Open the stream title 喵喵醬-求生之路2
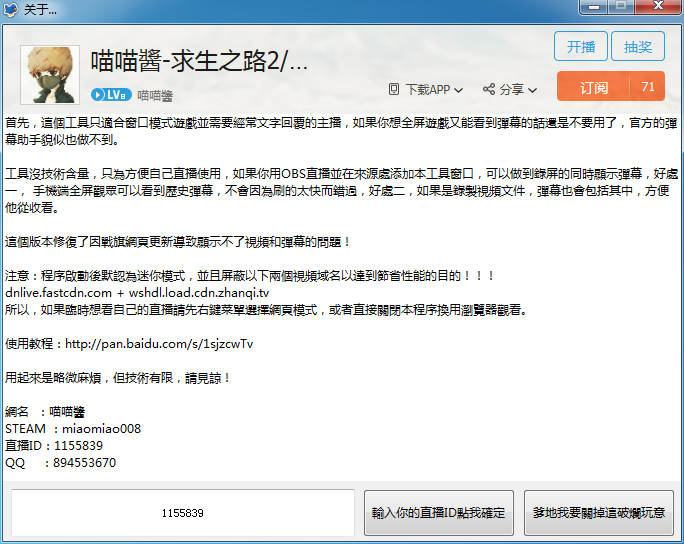This screenshot has width=684, height=544. pyautogui.click(x=199, y=61)
